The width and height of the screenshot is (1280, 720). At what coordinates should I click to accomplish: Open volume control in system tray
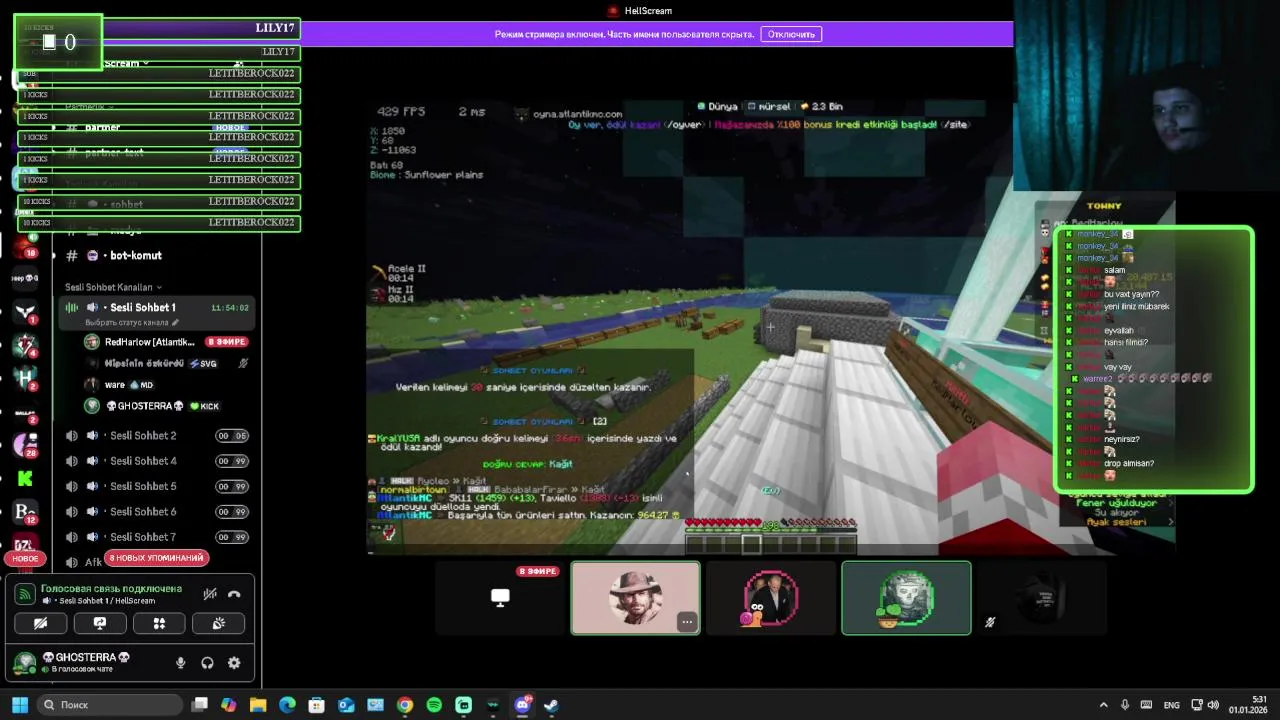click(x=1213, y=705)
